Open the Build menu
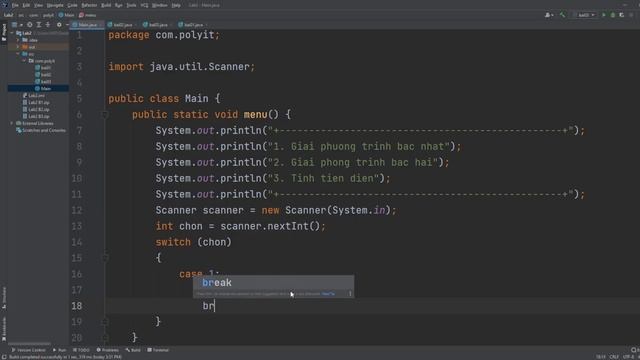The height and width of the screenshot is (360, 640). (x=106, y=5)
